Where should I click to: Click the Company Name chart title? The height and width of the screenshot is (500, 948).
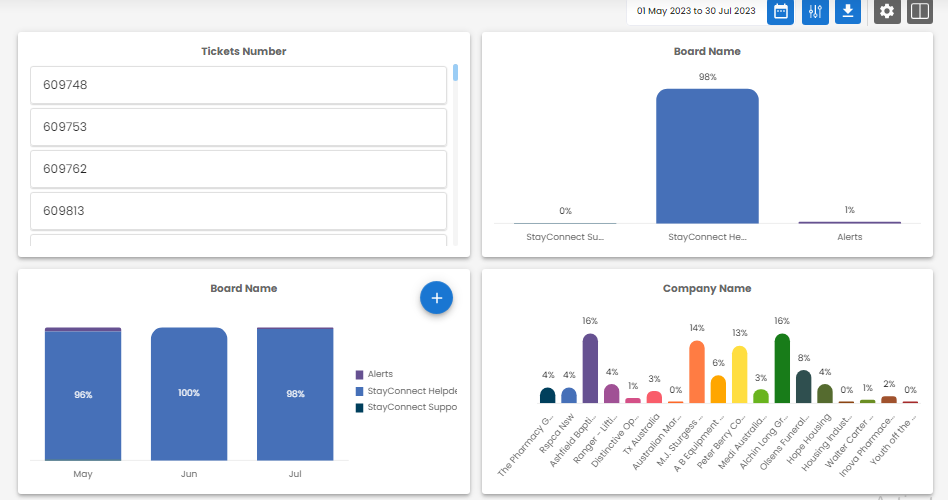[707, 288]
